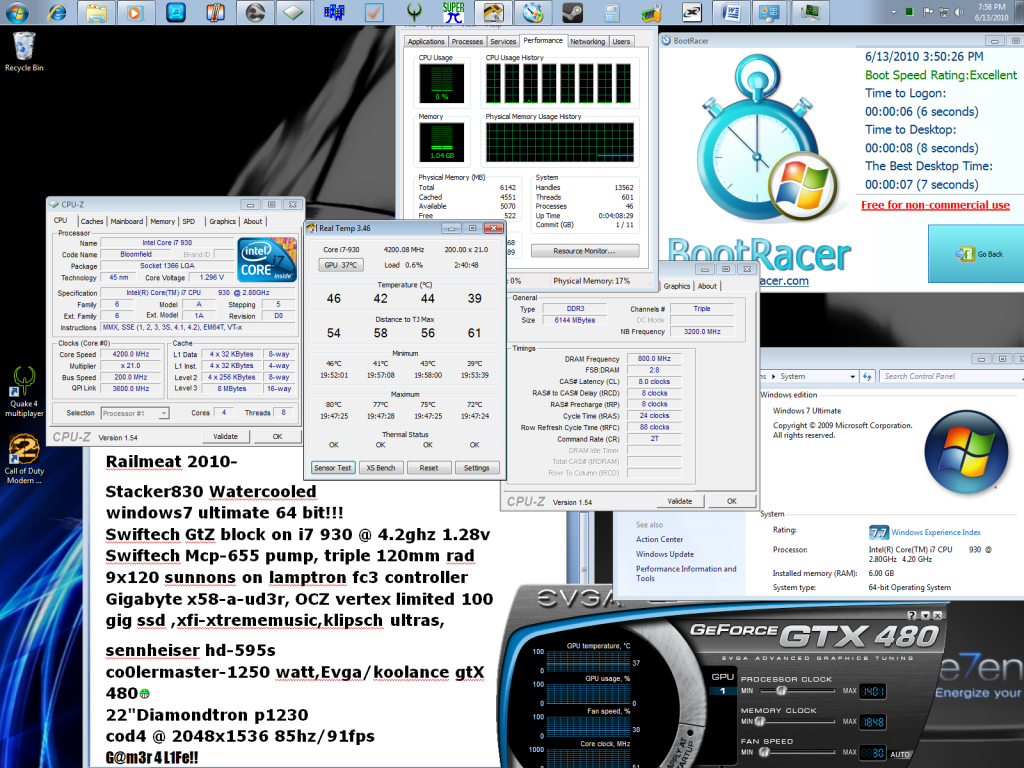Open Free for non-commercial use link

pyautogui.click(x=935, y=205)
